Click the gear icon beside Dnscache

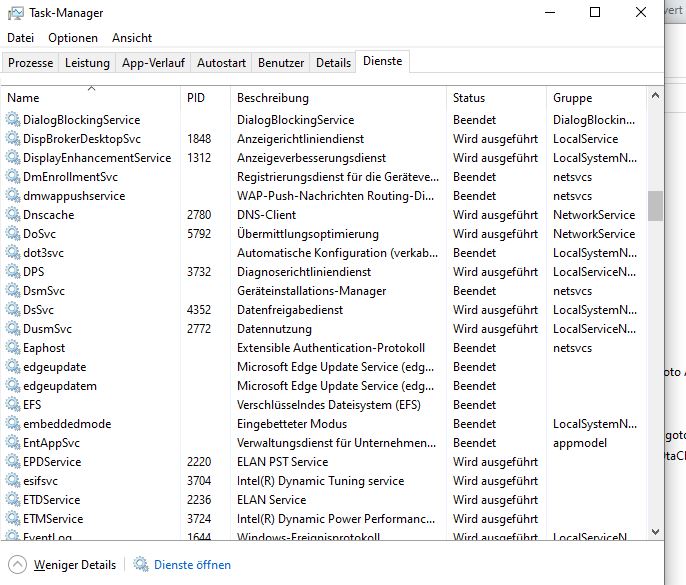(x=13, y=215)
